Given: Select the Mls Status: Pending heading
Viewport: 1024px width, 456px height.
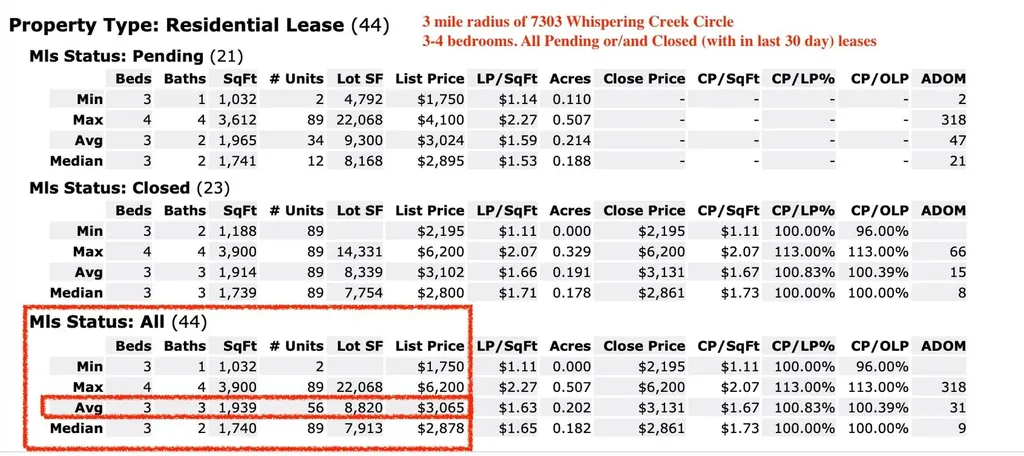Looking at the screenshot, I should pyautogui.click(x=136, y=56).
